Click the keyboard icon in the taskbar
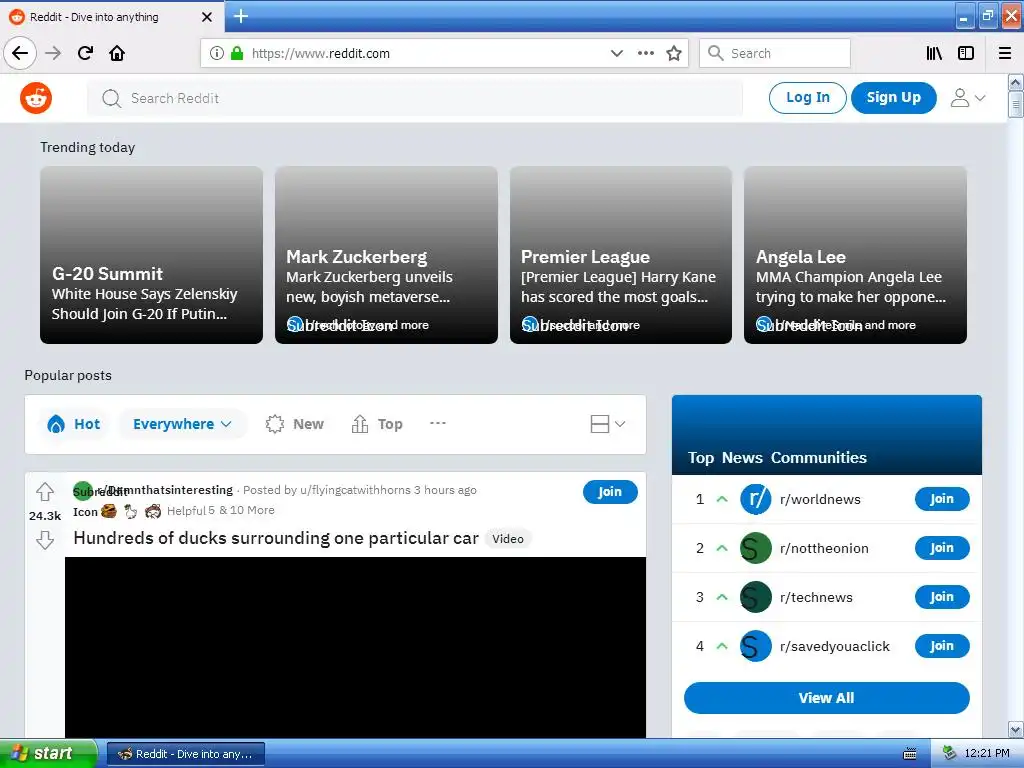Image resolution: width=1024 pixels, height=768 pixels. point(910,754)
